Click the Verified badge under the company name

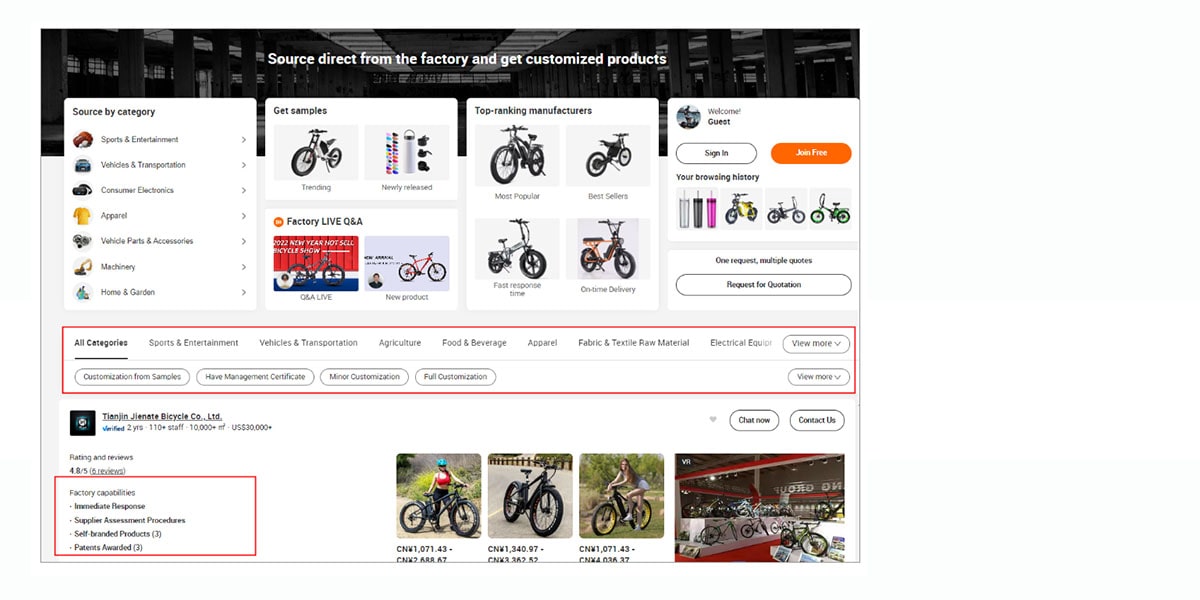113,428
